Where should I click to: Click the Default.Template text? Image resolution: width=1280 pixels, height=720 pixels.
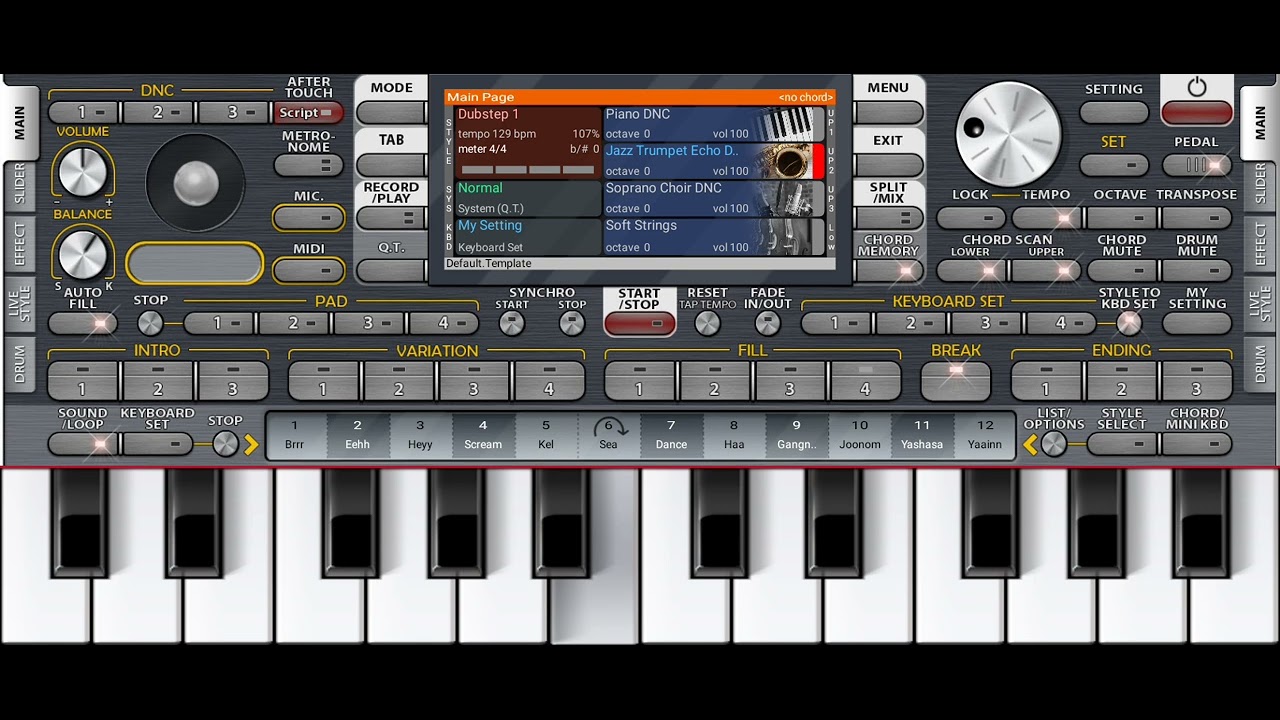pyautogui.click(x=489, y=264)
